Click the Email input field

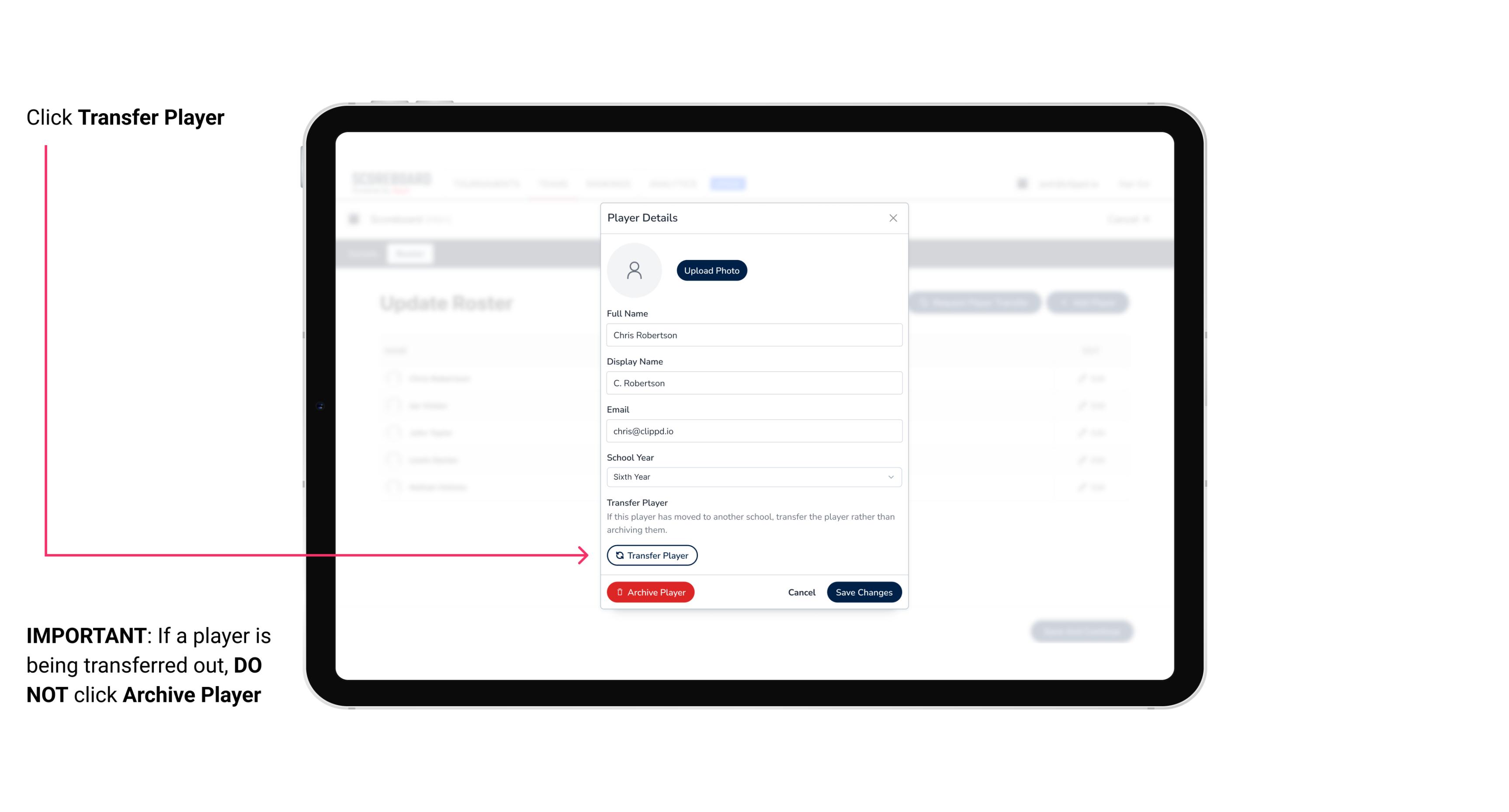(x=754, y=430)
